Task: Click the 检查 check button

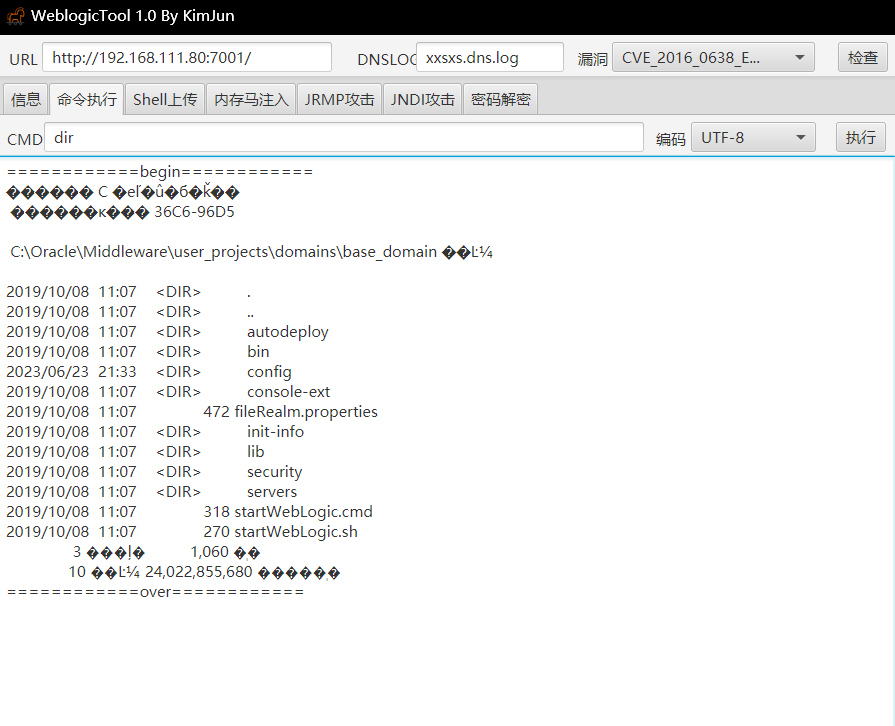Action: pyautogui.click(x=862, y=58)
